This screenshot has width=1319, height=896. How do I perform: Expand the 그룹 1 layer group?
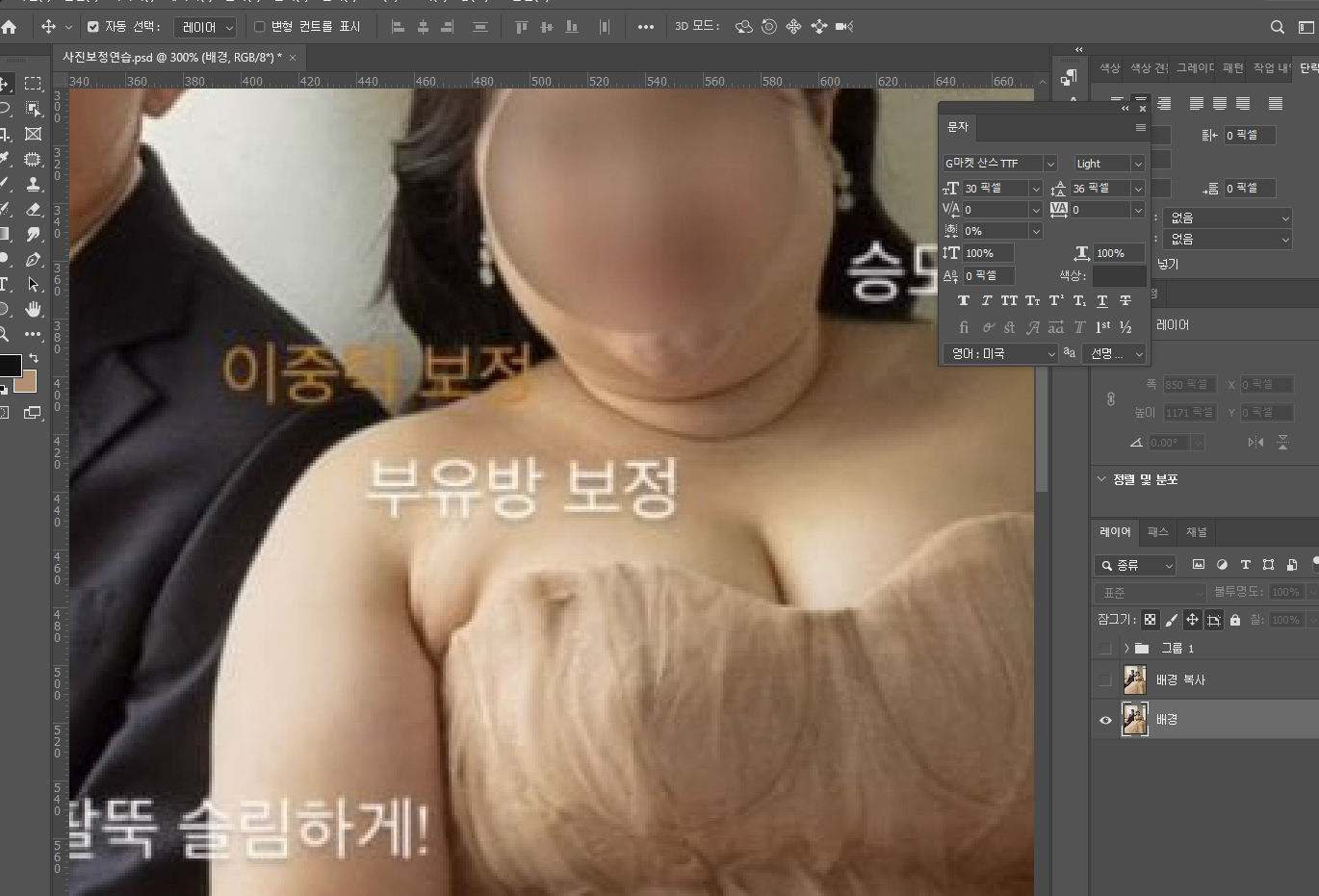(1126, 649)
